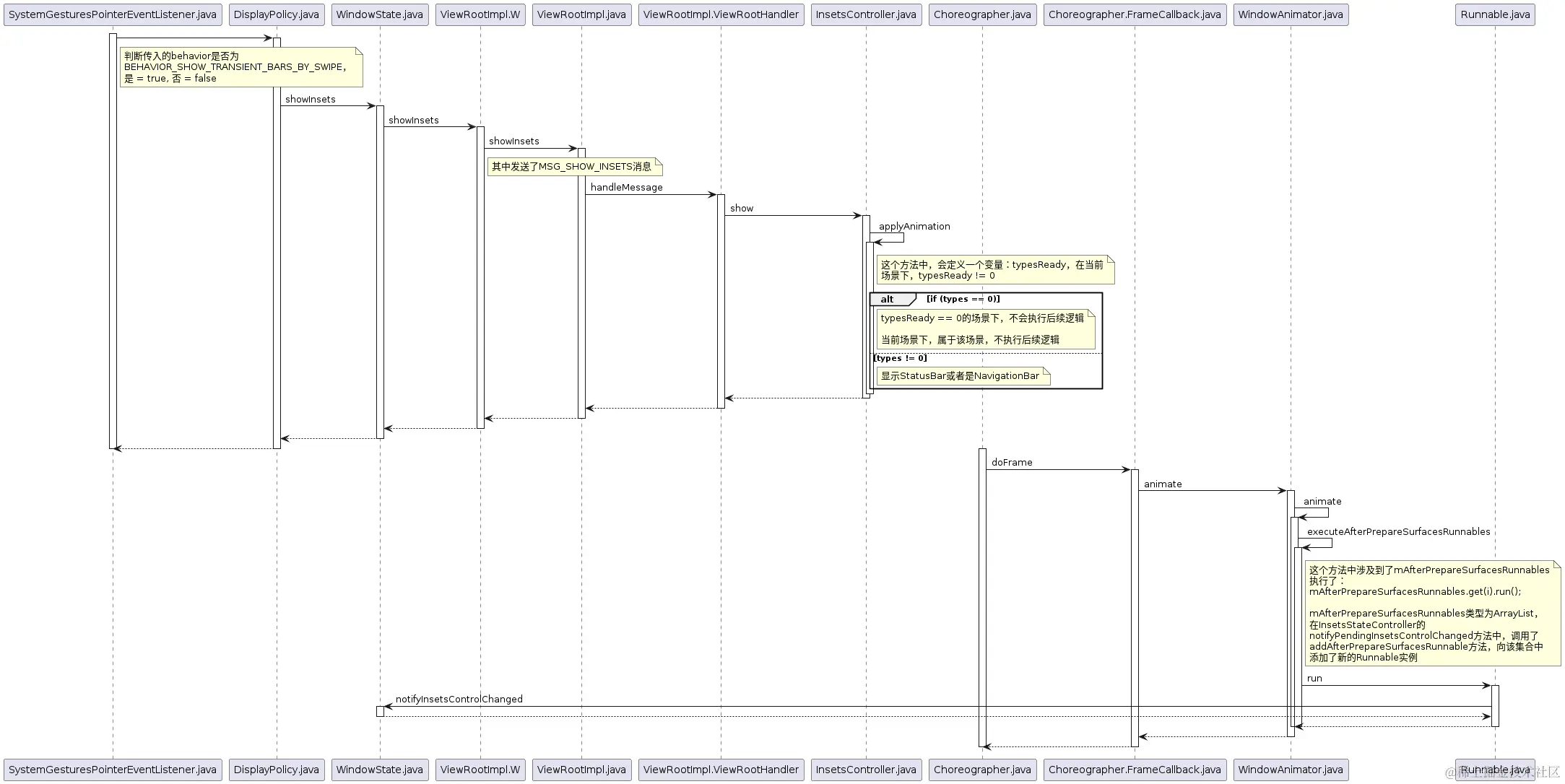
Task: Select the alt fragment title tab
Action: [886, 299]
